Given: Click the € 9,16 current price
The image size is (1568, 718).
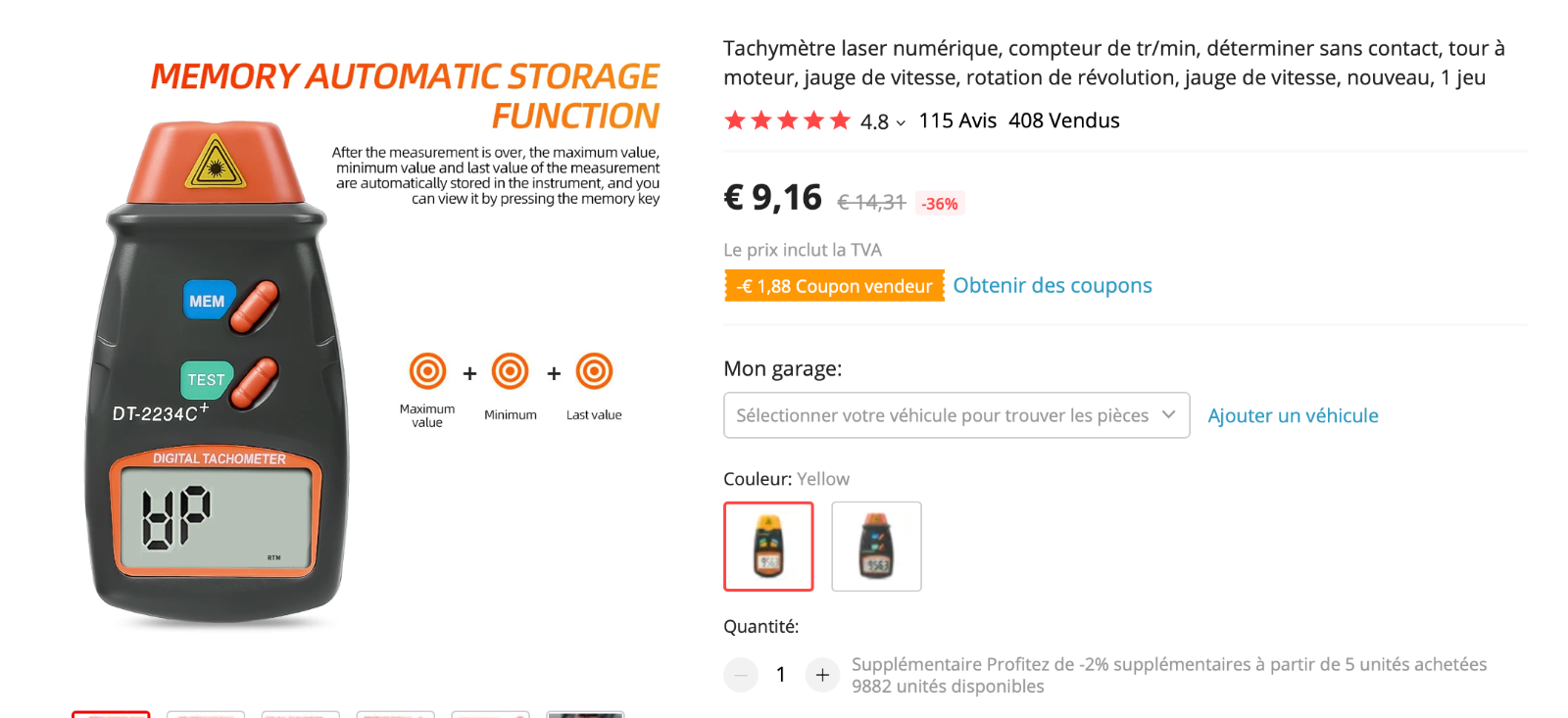Looking at the screenshot, I should tap(772, 198).
